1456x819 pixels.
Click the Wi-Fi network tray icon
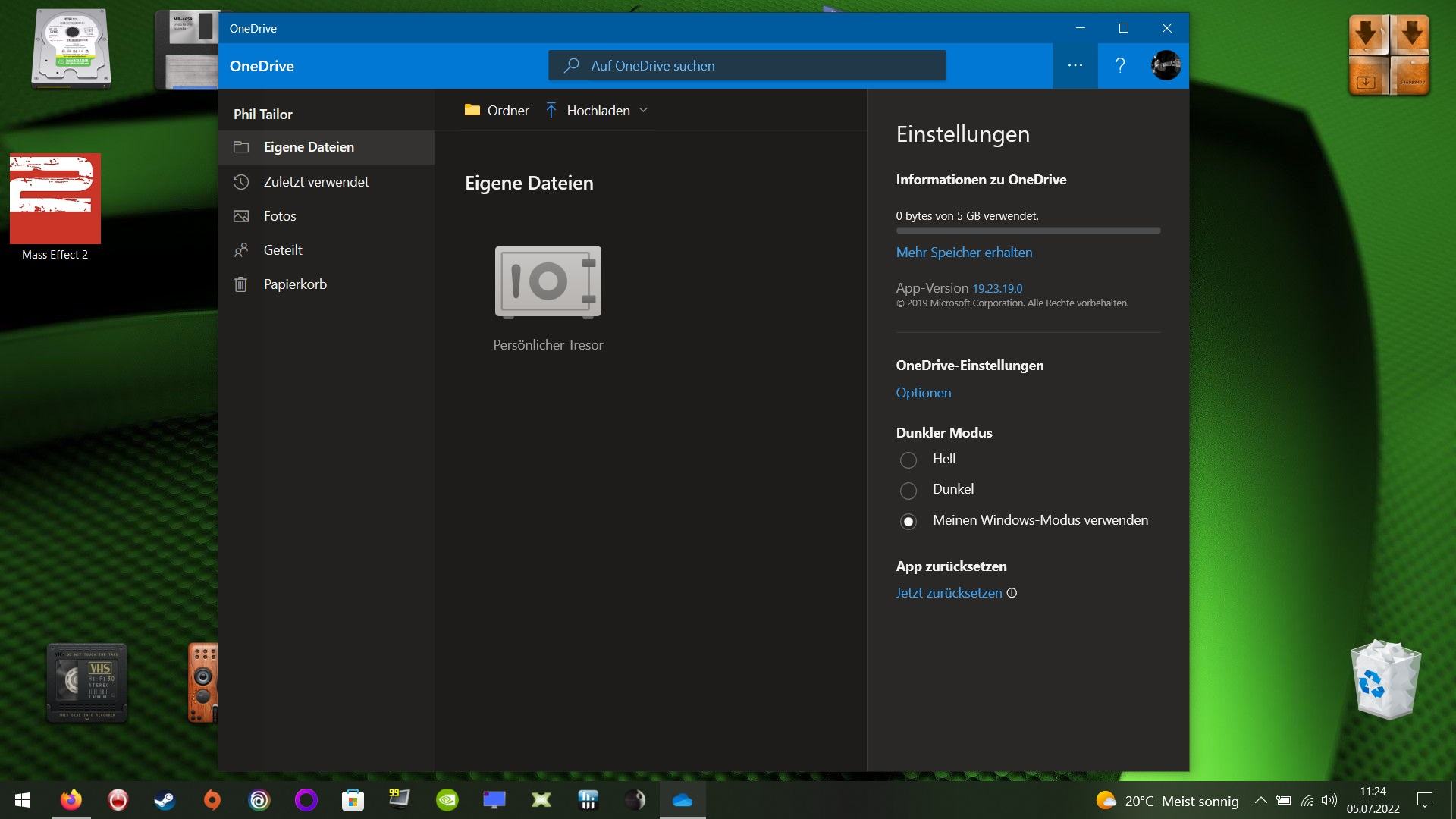tap(1307, 800)
